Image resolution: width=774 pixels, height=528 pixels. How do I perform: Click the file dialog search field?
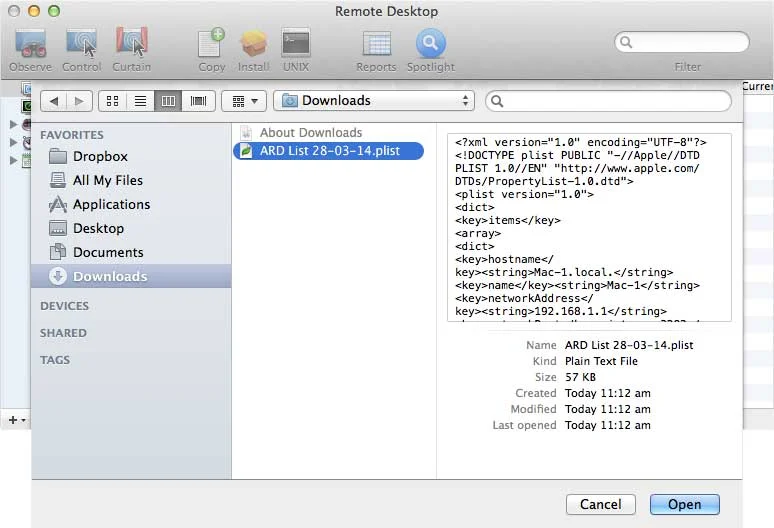click(608, 101)
